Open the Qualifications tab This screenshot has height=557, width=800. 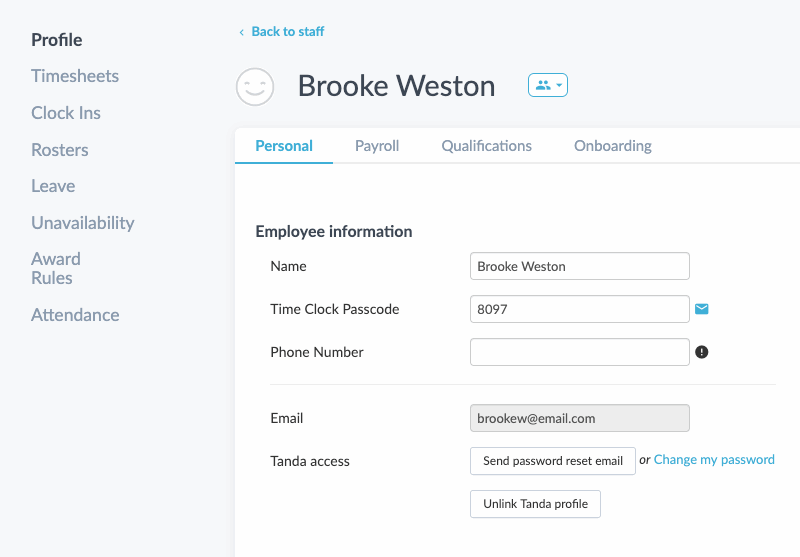(486, 146)
